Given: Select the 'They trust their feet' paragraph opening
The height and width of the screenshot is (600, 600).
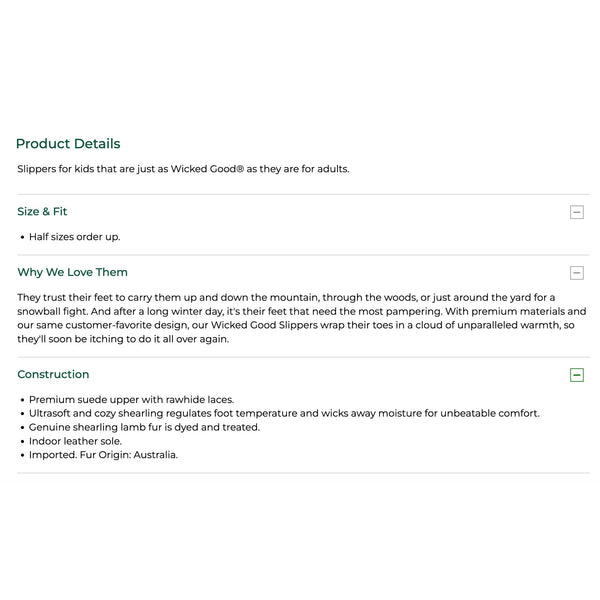Looking at the screenshot, I should pyautogui.click(x=70, y=297).
